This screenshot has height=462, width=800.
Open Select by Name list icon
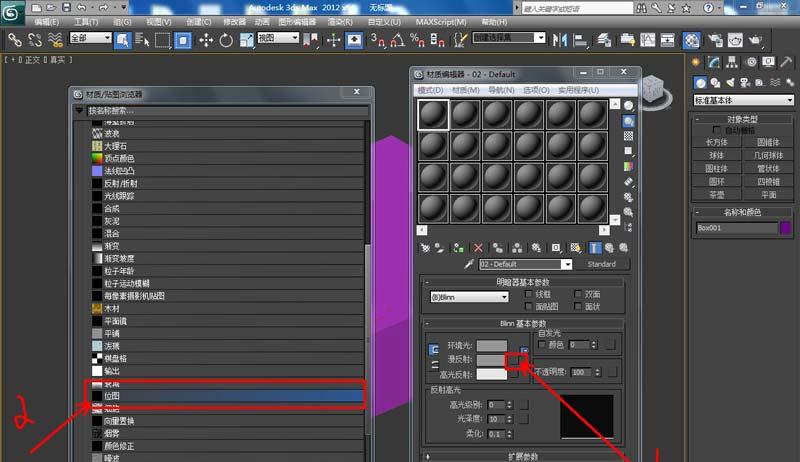click(x=142, y=40)
